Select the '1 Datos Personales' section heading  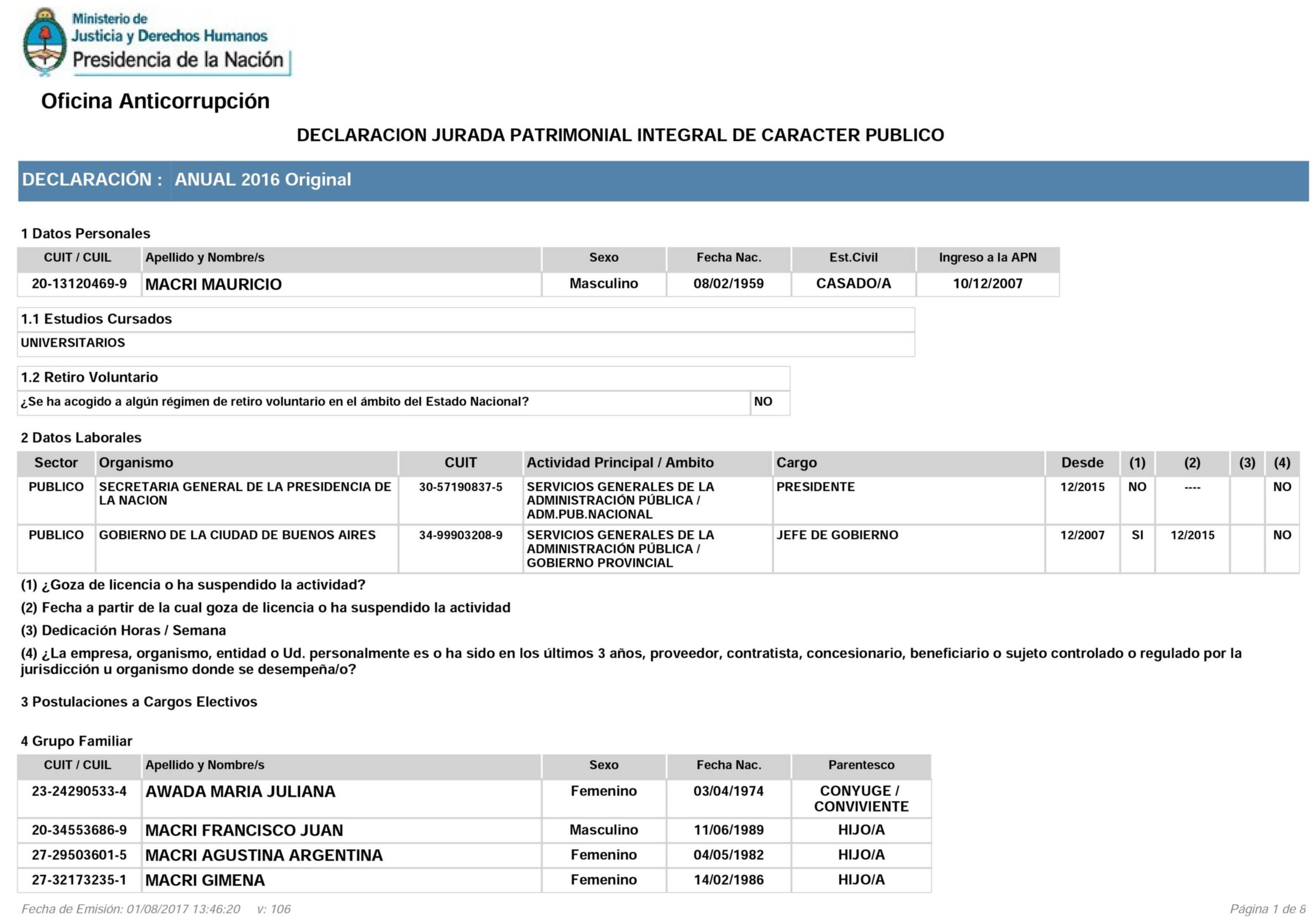pyautogui.click(x=85, y=233)
